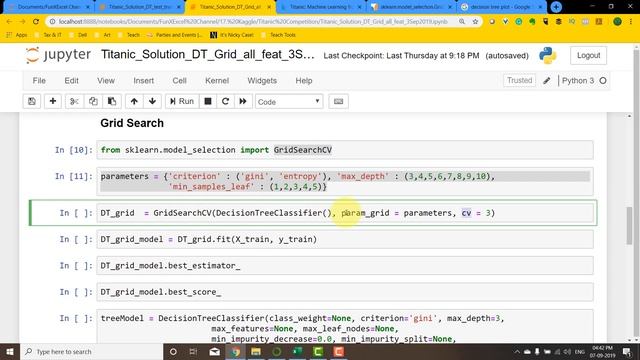The height and width of the screenshot is (360, 640).
Task: Open the Cell menu
Action: [x=179, y=81]
